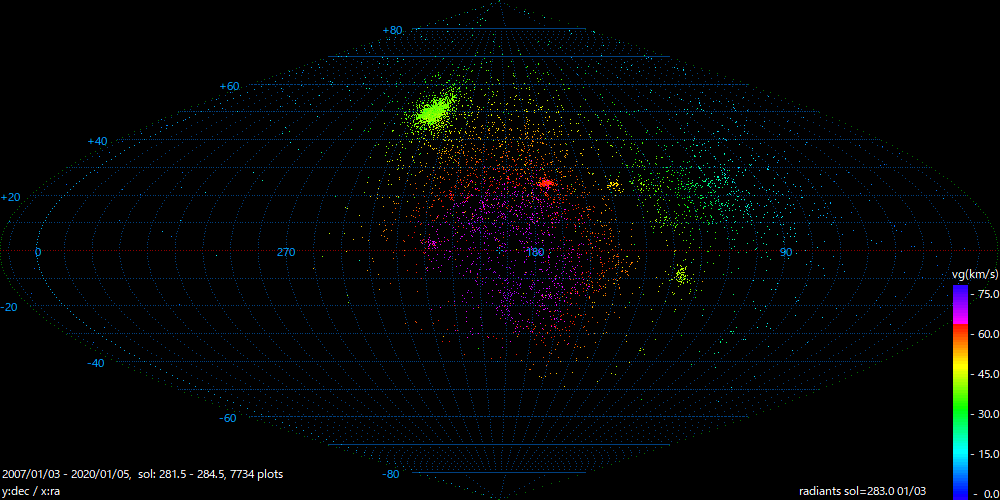Click the yellow-green cluster below the equator

click(681, 274)
